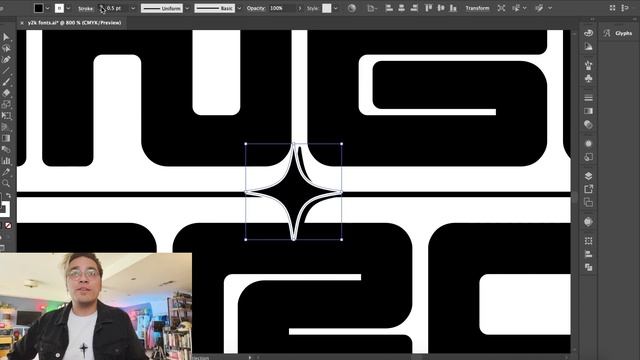Expand the Select Similar Objects dropdown
640x360 pixels.
point(524,8)
